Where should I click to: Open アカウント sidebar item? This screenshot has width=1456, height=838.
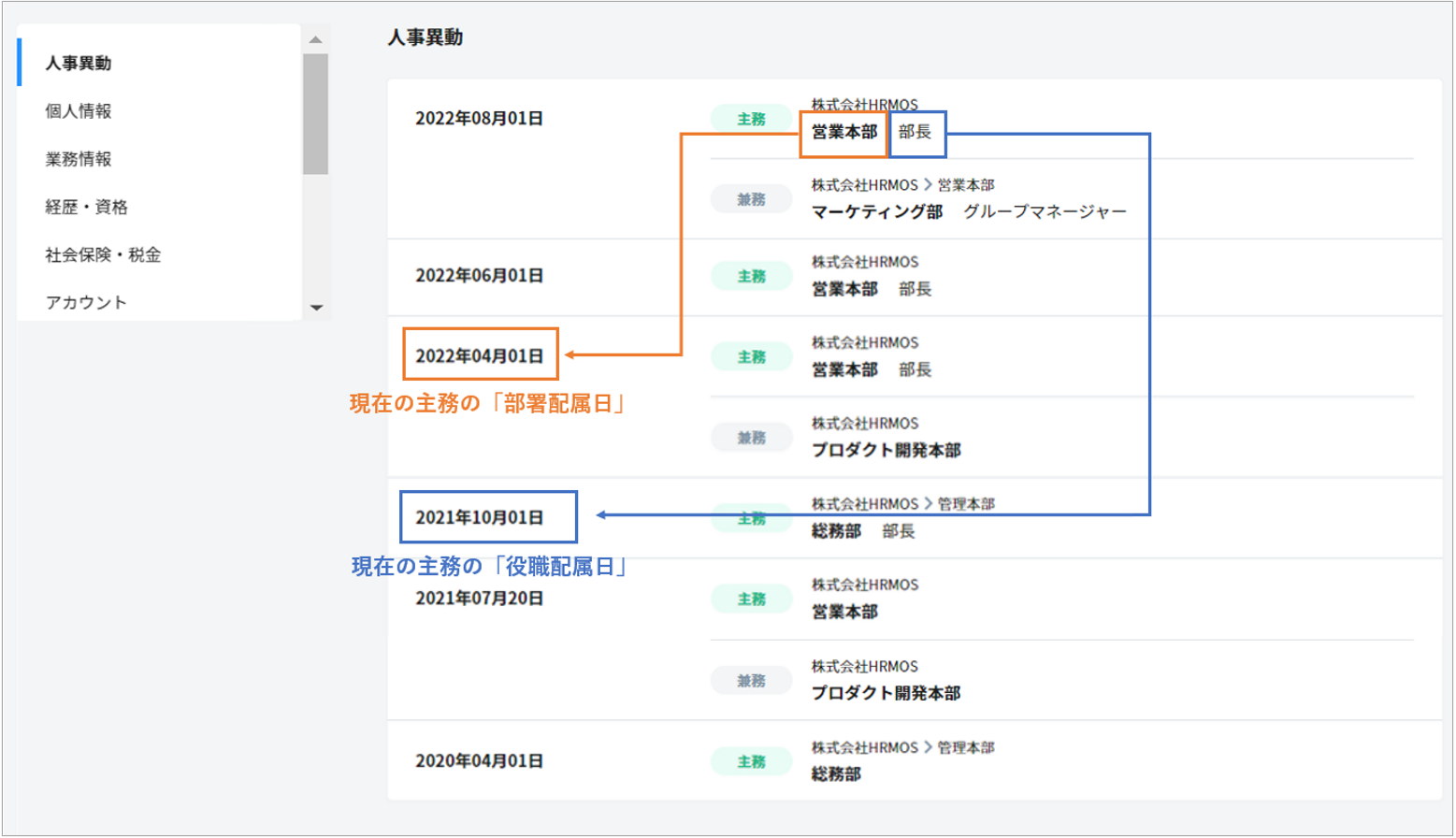point(86,302)
